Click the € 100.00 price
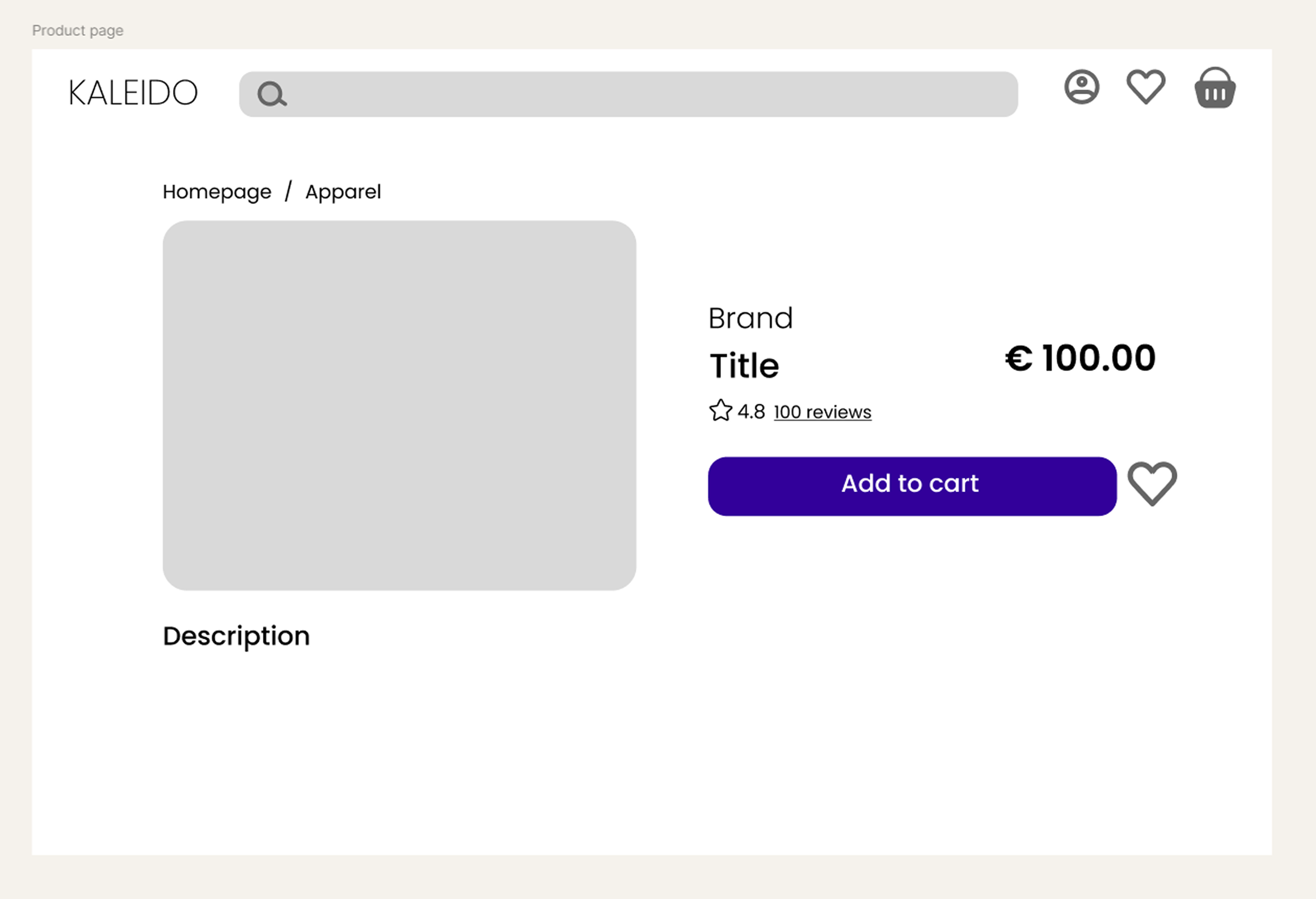This screenshot has width=1316, height=899. [x=1080, y=358]
